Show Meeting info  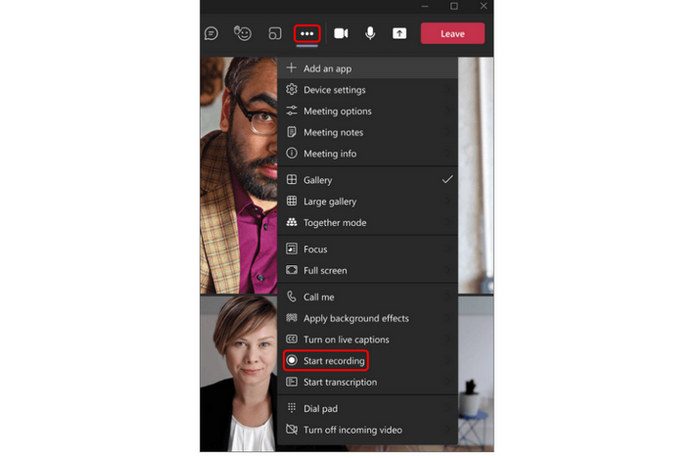coord(367,154)
